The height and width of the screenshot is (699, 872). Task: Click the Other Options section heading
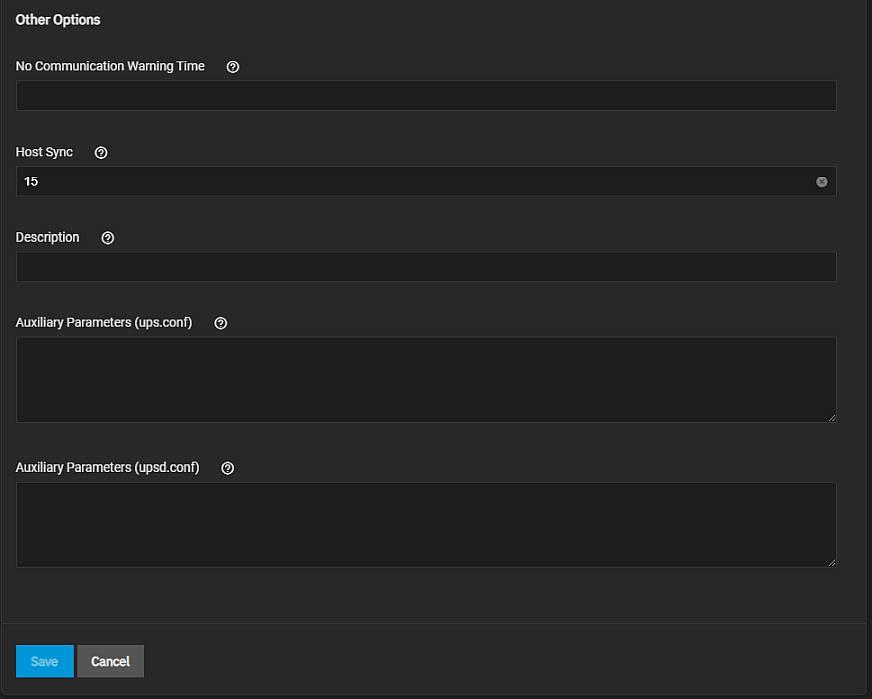(x=58, y=20)
